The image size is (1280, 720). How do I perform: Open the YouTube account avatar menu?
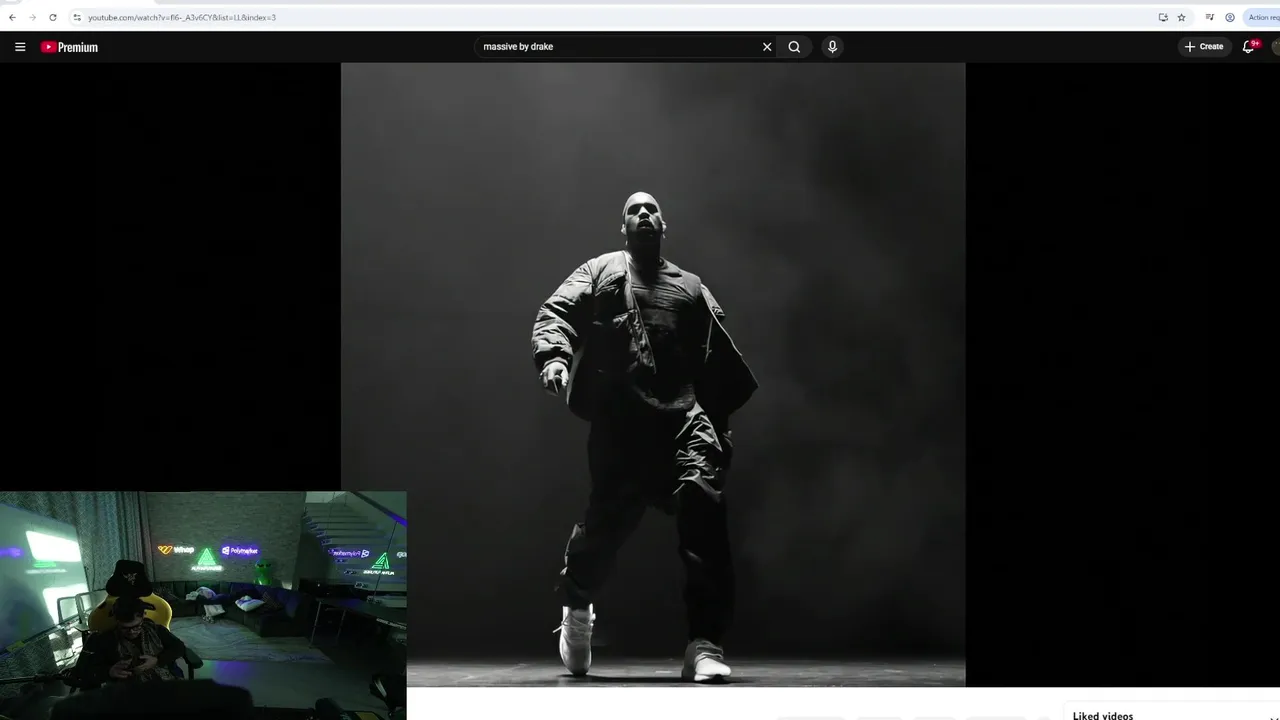1276,47
